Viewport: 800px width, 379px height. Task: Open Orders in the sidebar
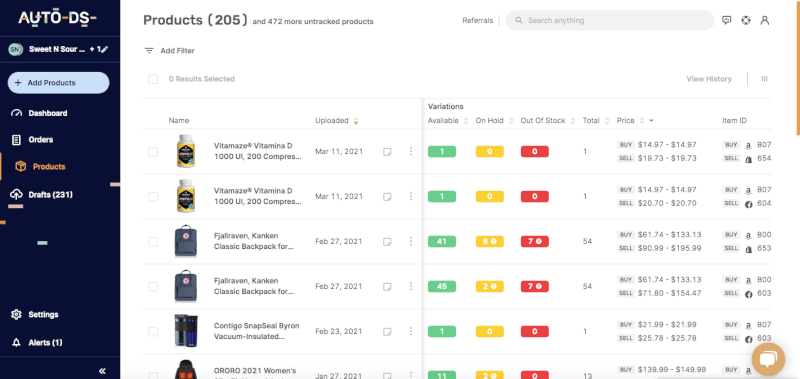click(41, 140)
